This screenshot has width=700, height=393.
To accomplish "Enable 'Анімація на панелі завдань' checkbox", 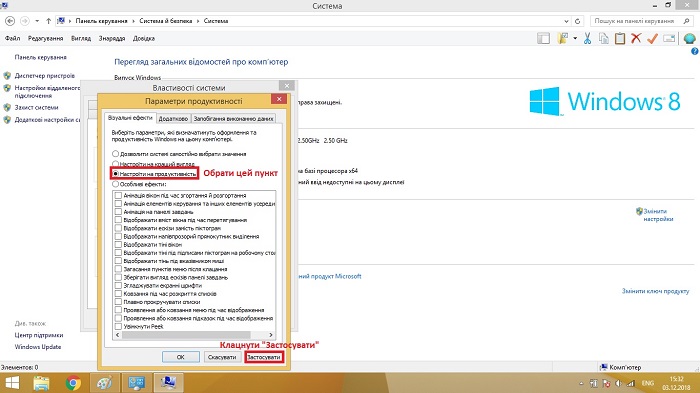I will [118, 212].
